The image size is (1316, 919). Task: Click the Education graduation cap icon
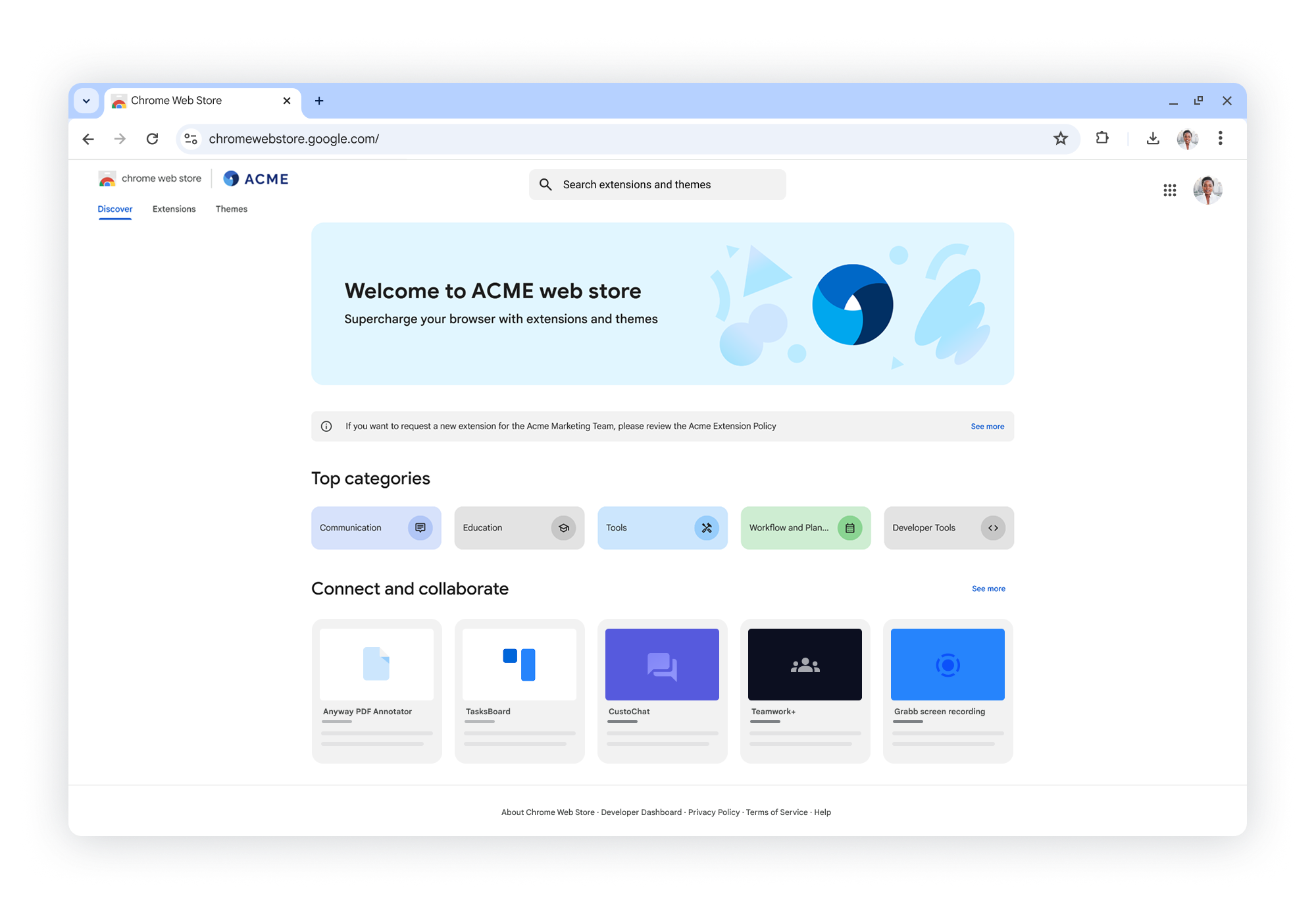point(563,528)
